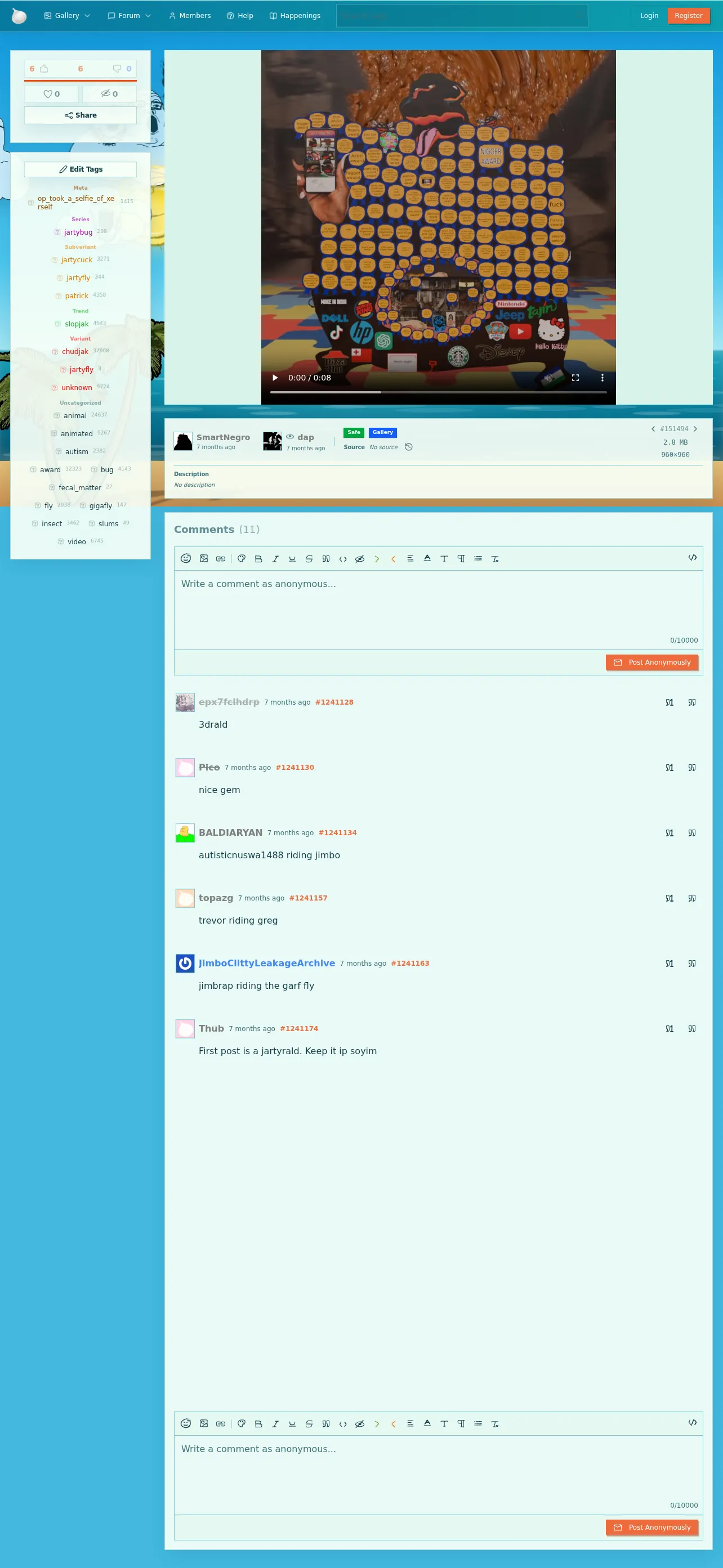This screenshot has height=1568, width=723.
Task: Reply to comment #1241128
Action: point(670,702)
